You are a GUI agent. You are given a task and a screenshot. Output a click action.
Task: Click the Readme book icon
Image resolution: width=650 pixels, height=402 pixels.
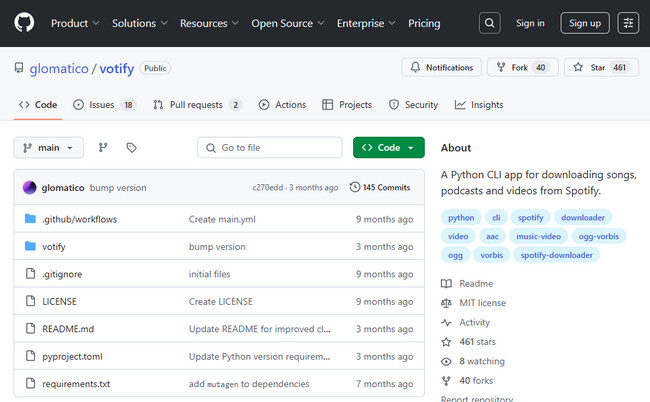coord(446,283)
